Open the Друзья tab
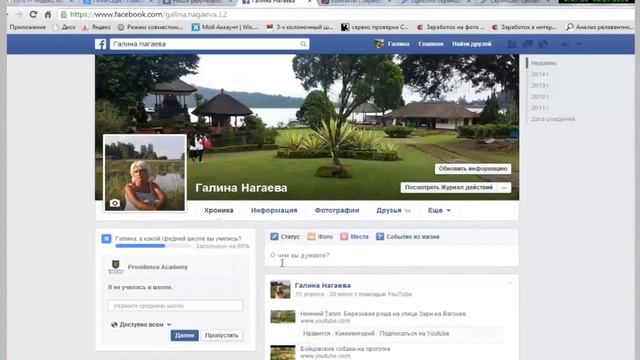Viewport: 640px width, 360px height. pyautogui.click(x=393, y=210)
